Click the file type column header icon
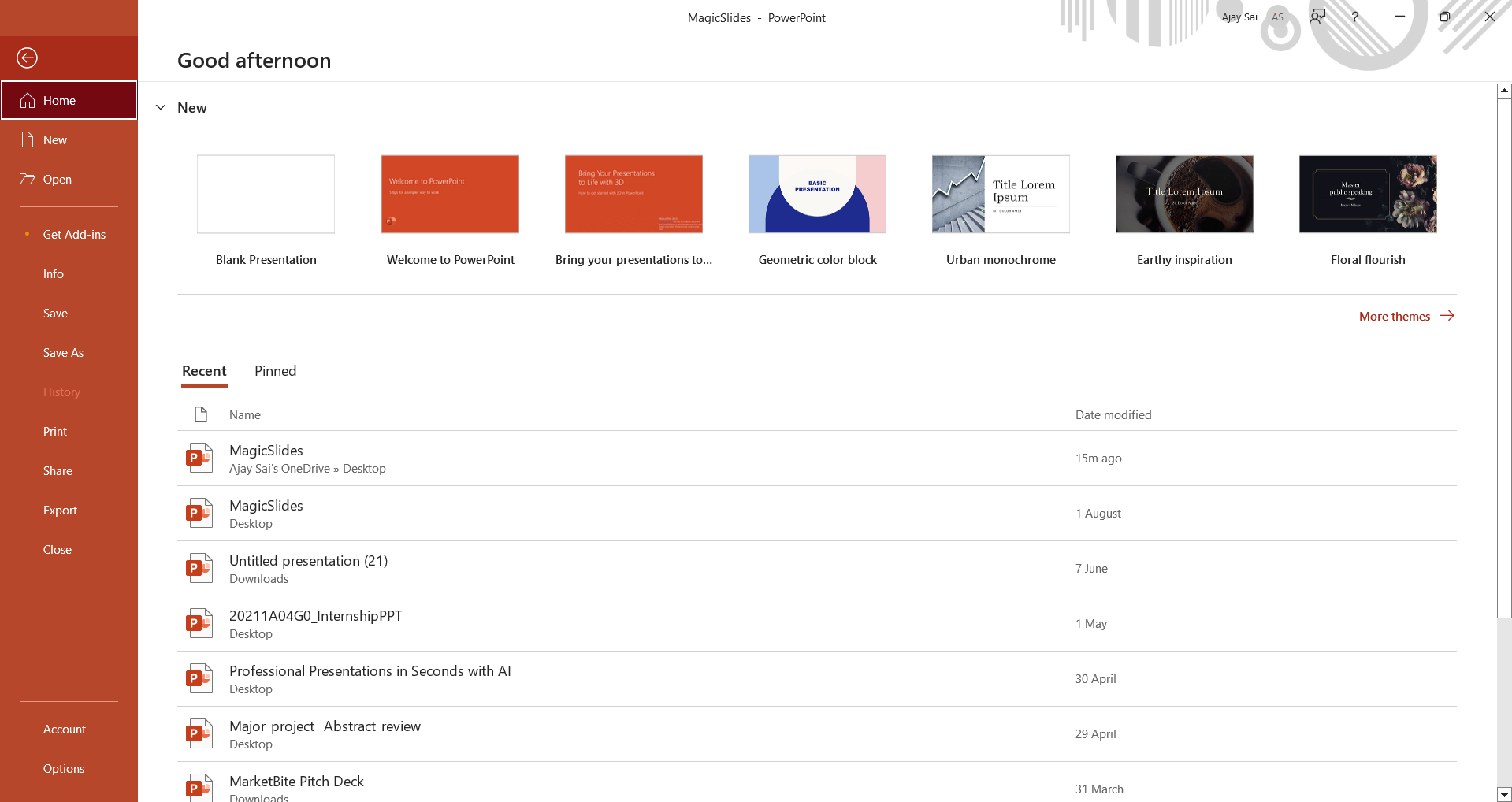 pyautogui.click(x=201, y=414)
